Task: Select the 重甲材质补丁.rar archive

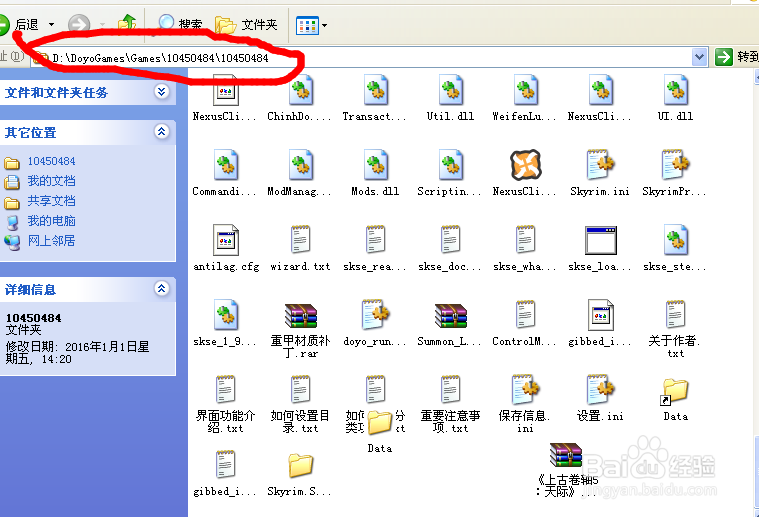Action: pos(300,329)
